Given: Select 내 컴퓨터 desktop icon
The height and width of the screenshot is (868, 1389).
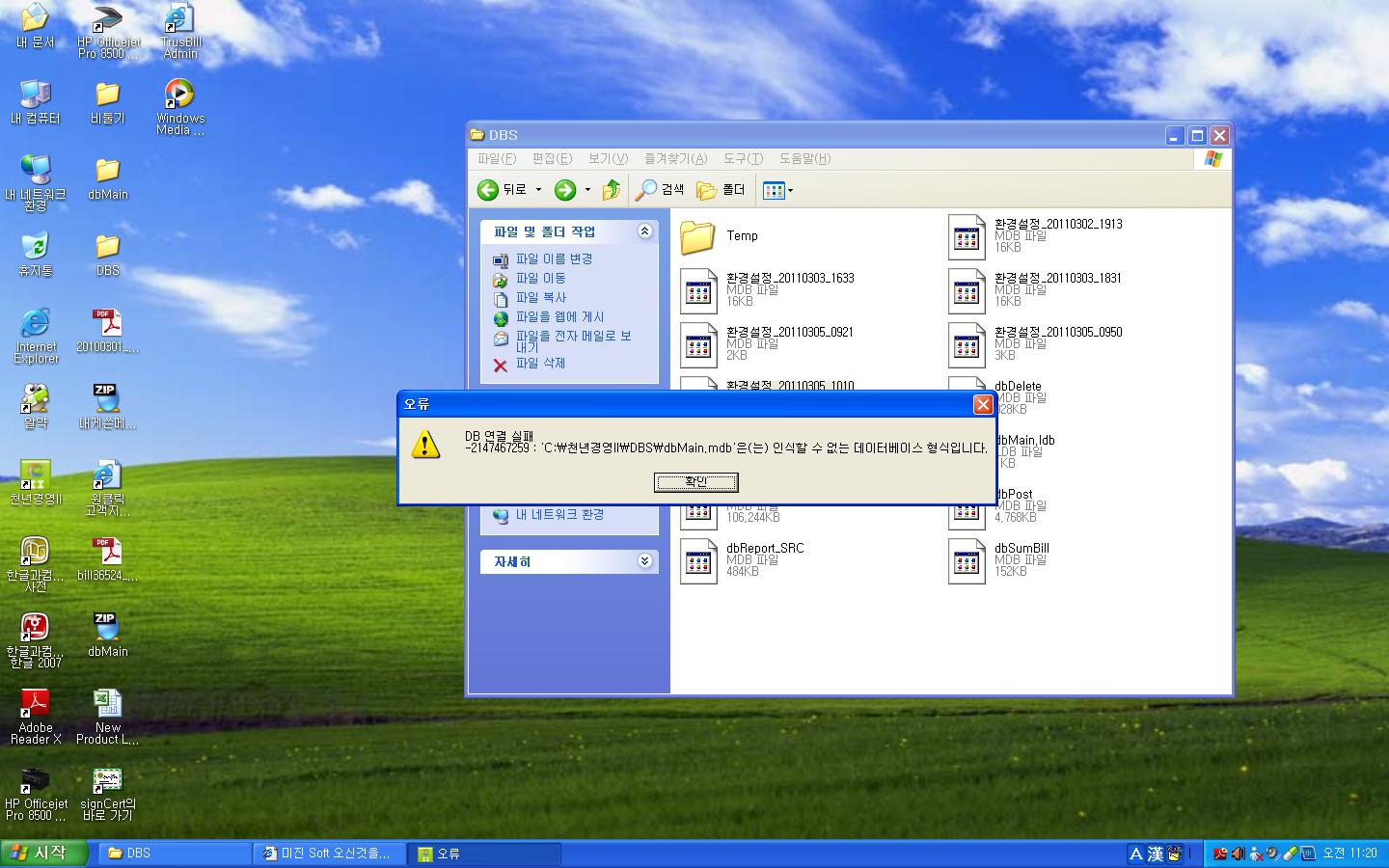Looking at the screenshot, I should pyautogui.click(x=36, y=102).
